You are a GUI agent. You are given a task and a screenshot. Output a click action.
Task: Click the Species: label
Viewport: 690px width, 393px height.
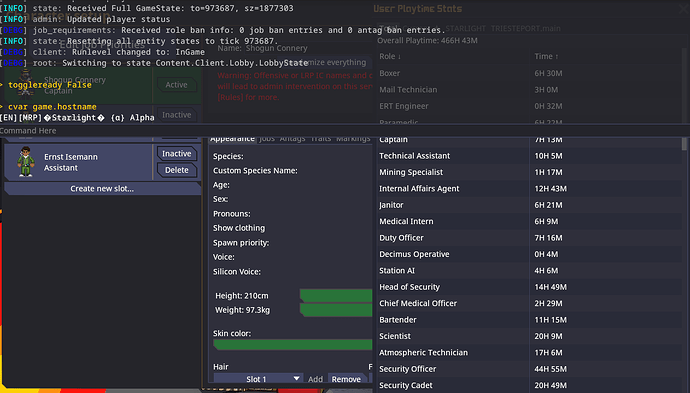(x=228, y=156)
